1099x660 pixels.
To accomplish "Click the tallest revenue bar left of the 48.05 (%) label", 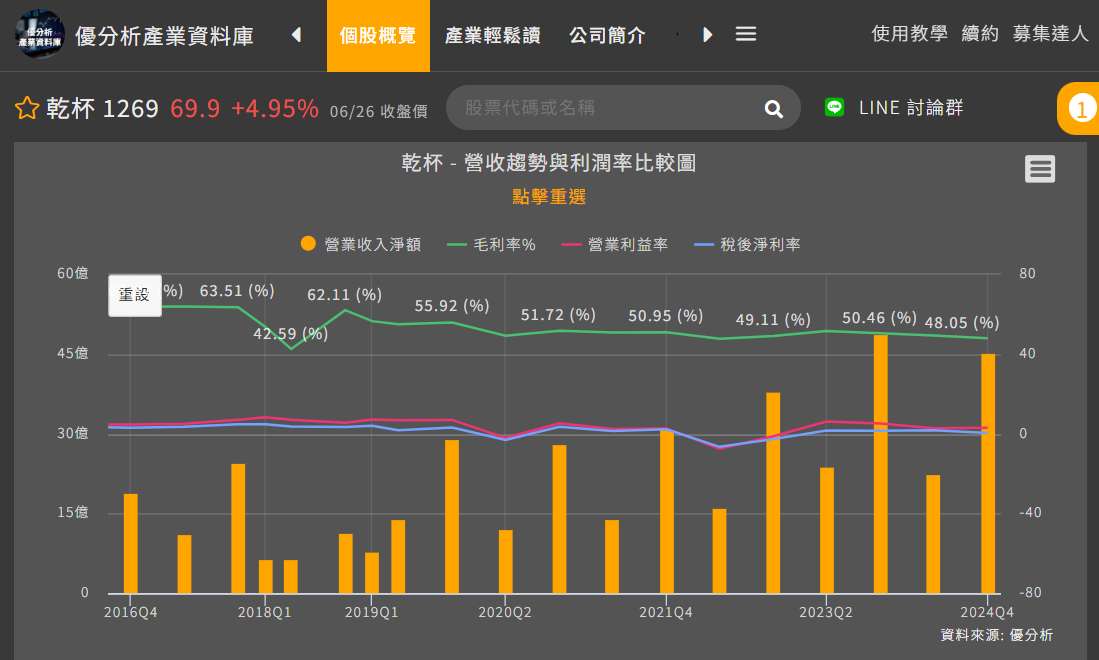I will click(x=880, y=464).
